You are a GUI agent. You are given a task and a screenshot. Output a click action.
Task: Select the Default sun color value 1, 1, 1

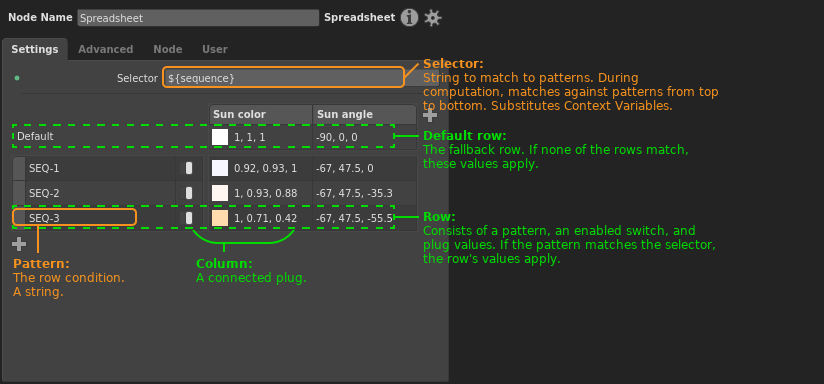pyautogui.click(x=250, y=138)
